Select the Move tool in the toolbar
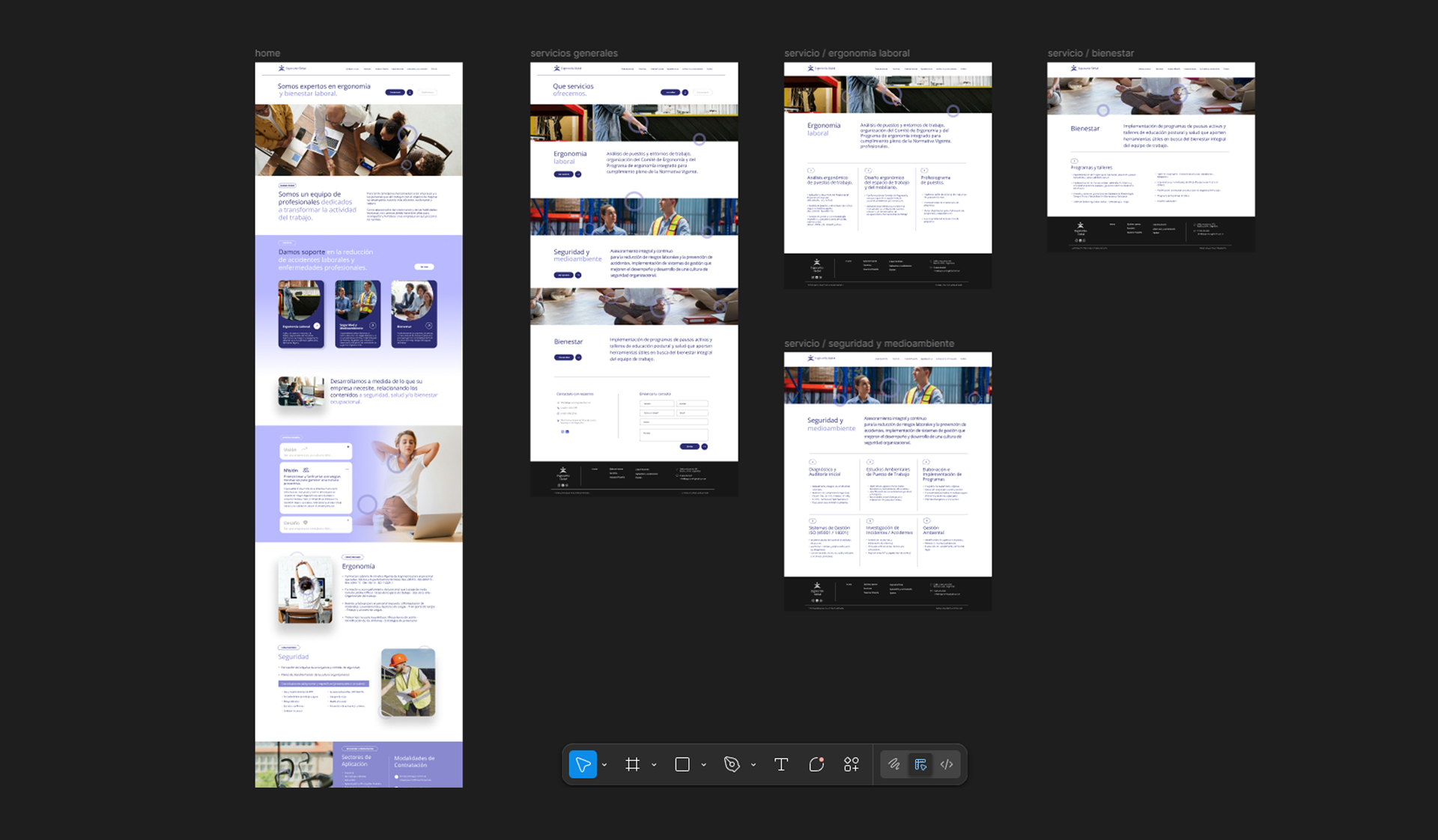 (583, 764)
